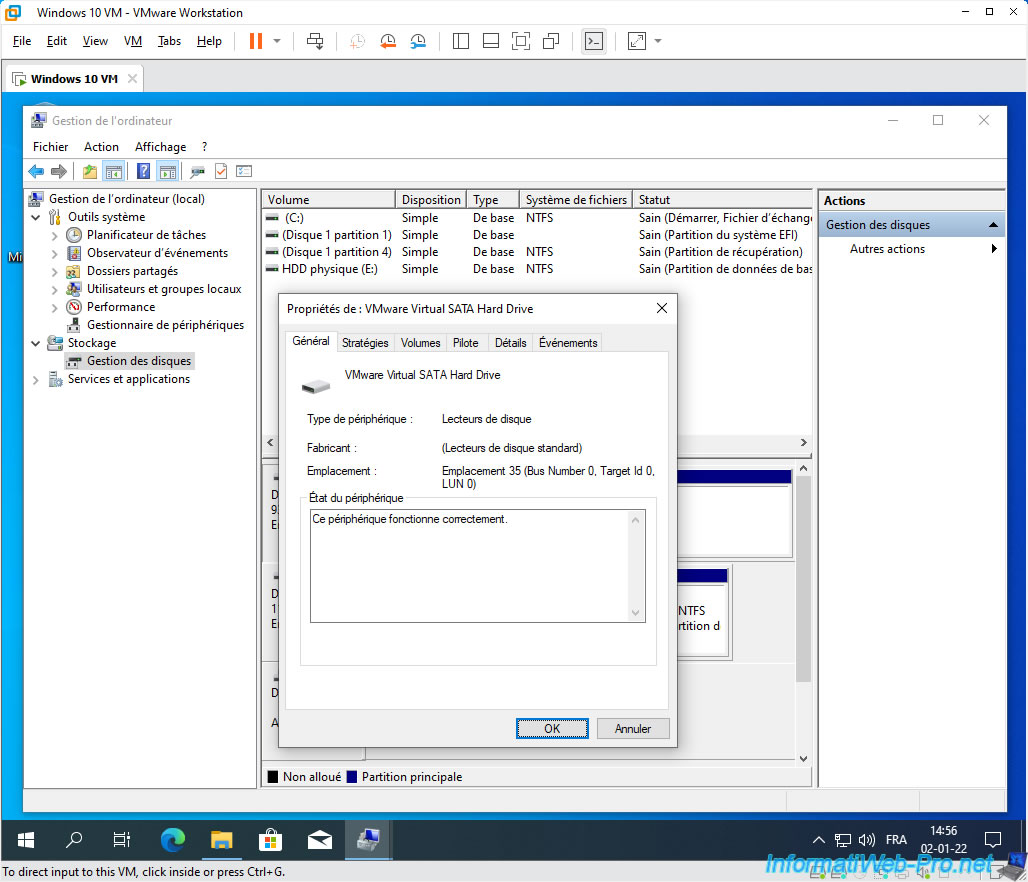Click the Annuler button

tap(632, 729)
